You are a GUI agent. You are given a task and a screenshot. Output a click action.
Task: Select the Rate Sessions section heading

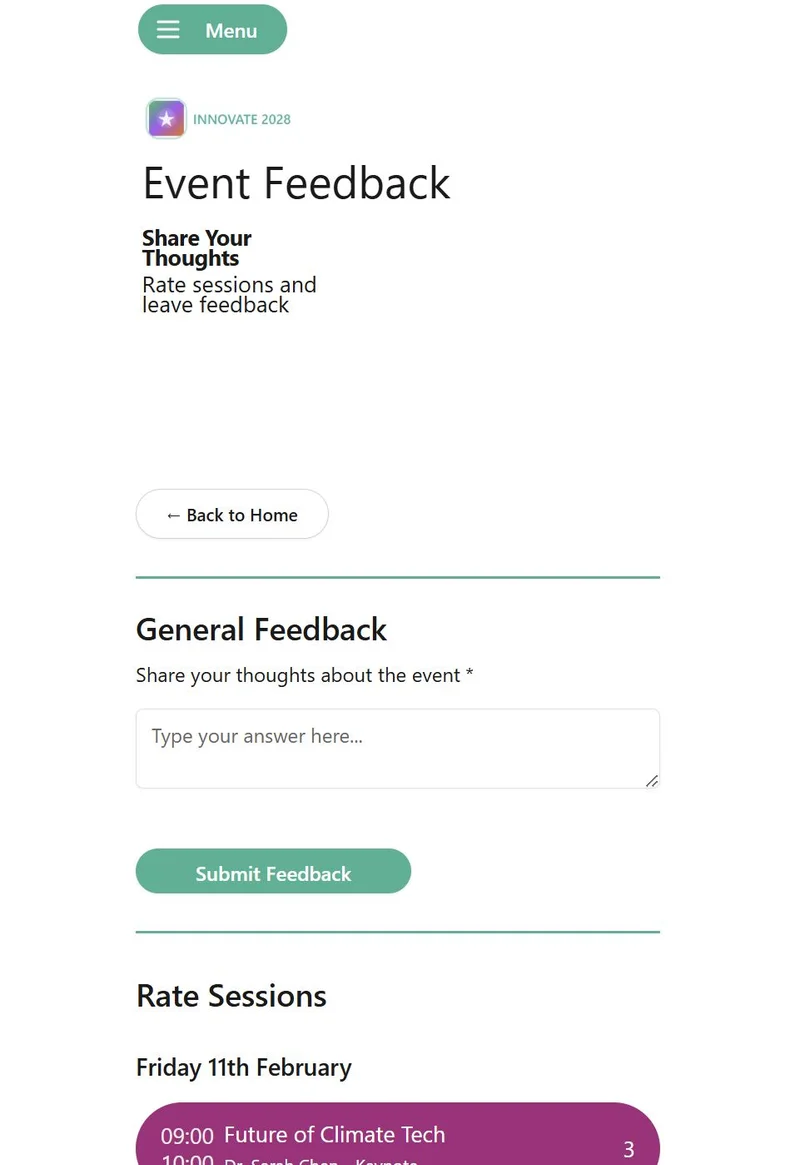click(231, 995)
